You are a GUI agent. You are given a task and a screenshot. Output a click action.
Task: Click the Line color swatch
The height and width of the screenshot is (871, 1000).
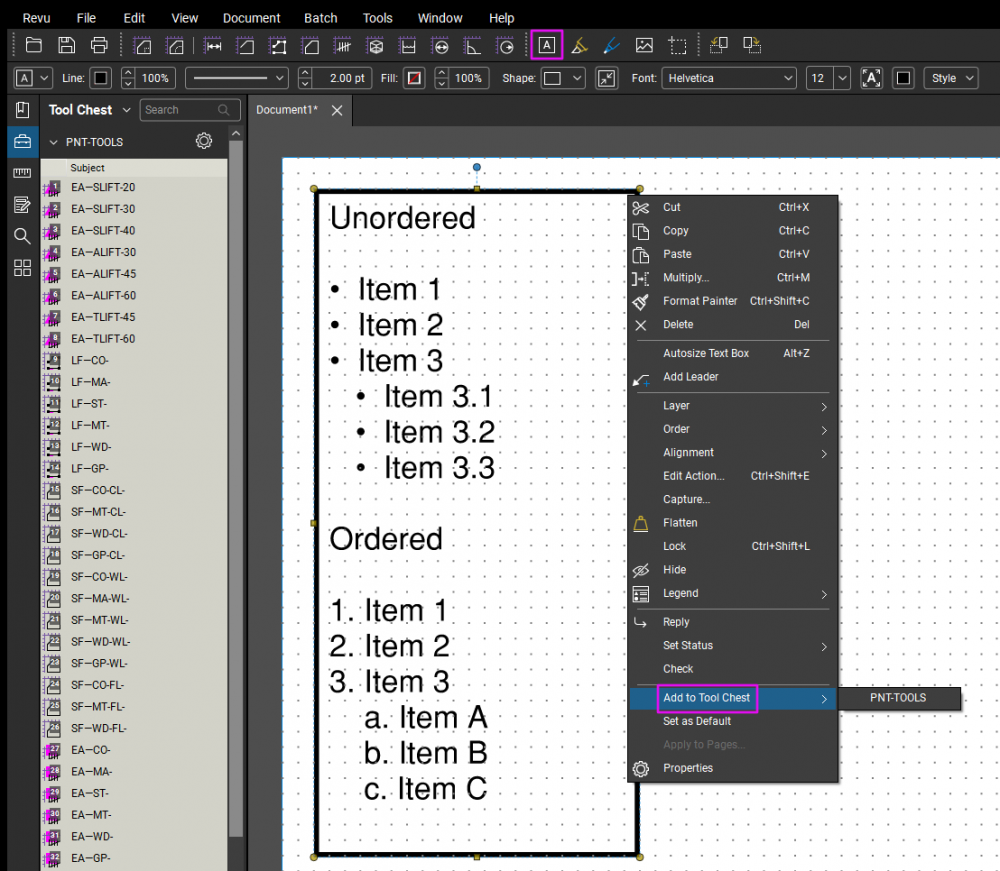coord(101,78)
